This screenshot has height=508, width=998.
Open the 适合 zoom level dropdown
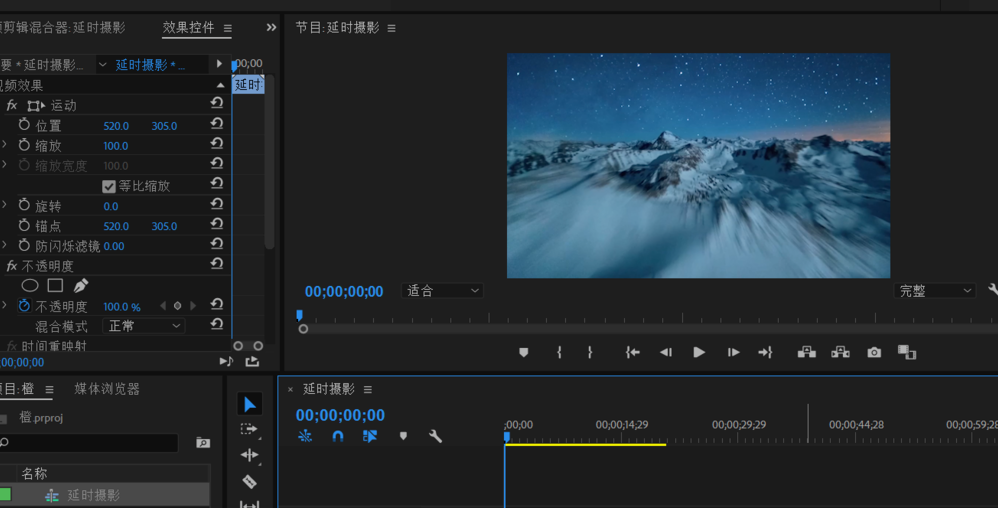[x=442, y=291]
